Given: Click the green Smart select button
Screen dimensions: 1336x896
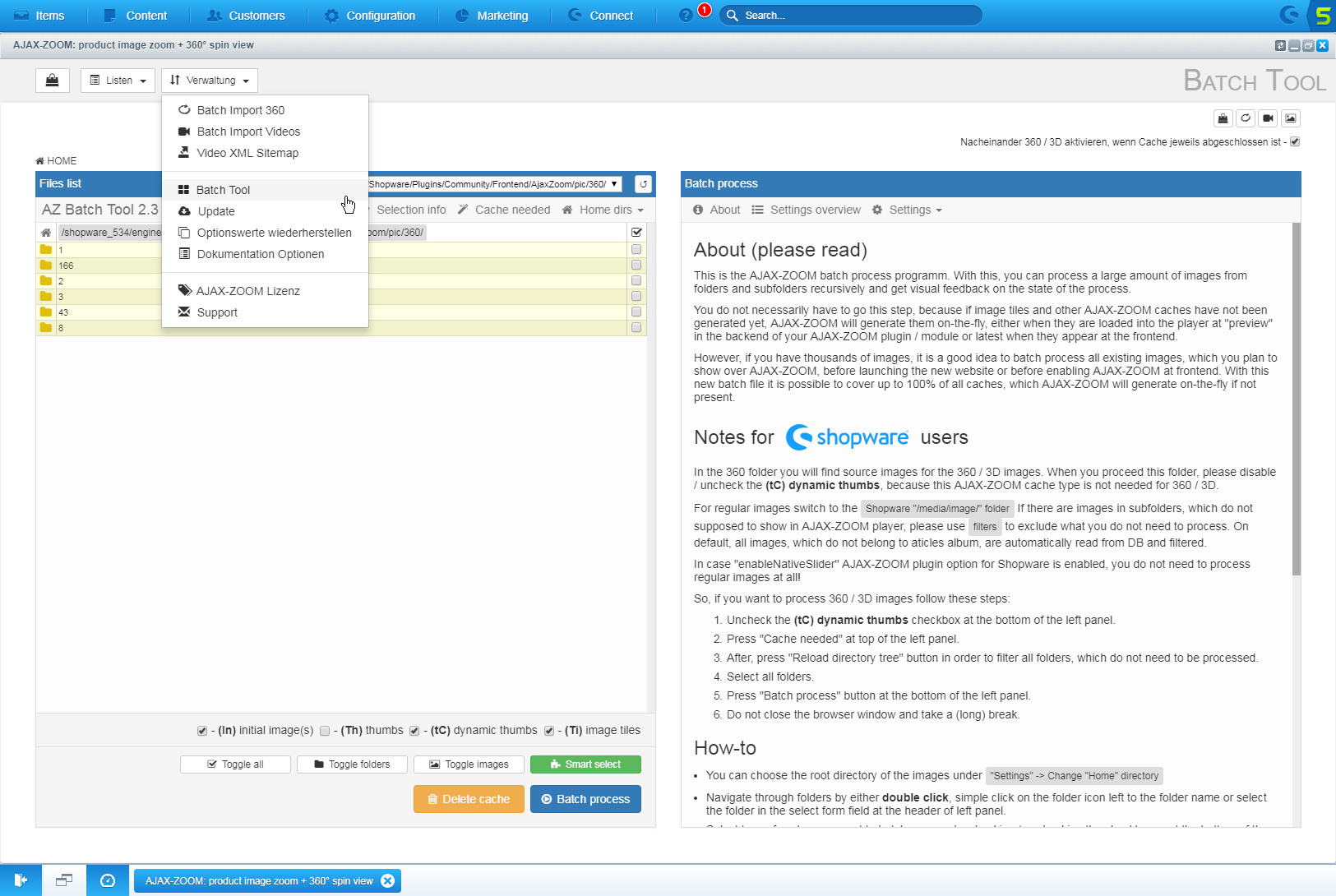Looking at the screenshot, I should coord(585,764).
